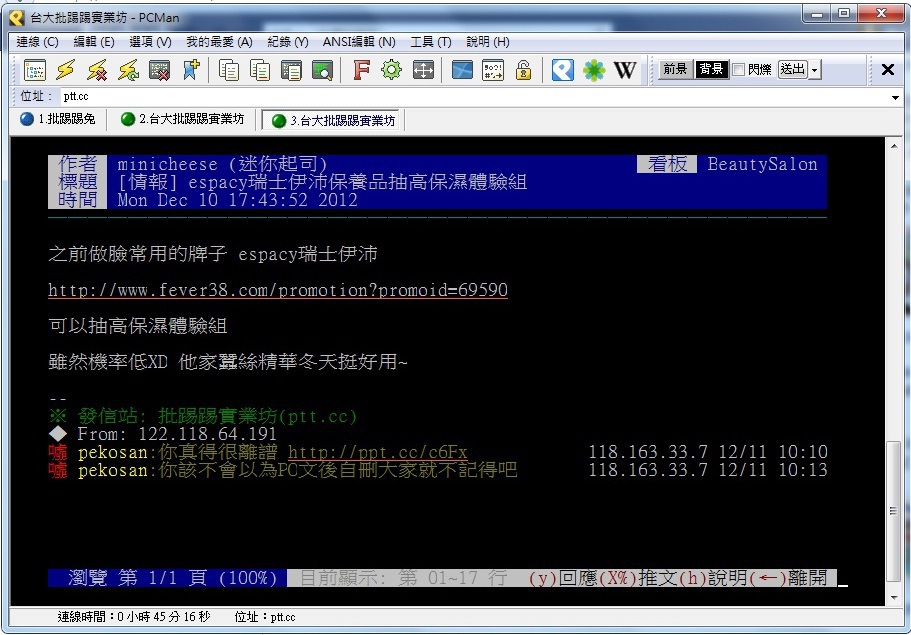Click the post date Mon Dec 10 17:43:52 2012
This screenshot has height=635, width=911.
click(237, 200)
